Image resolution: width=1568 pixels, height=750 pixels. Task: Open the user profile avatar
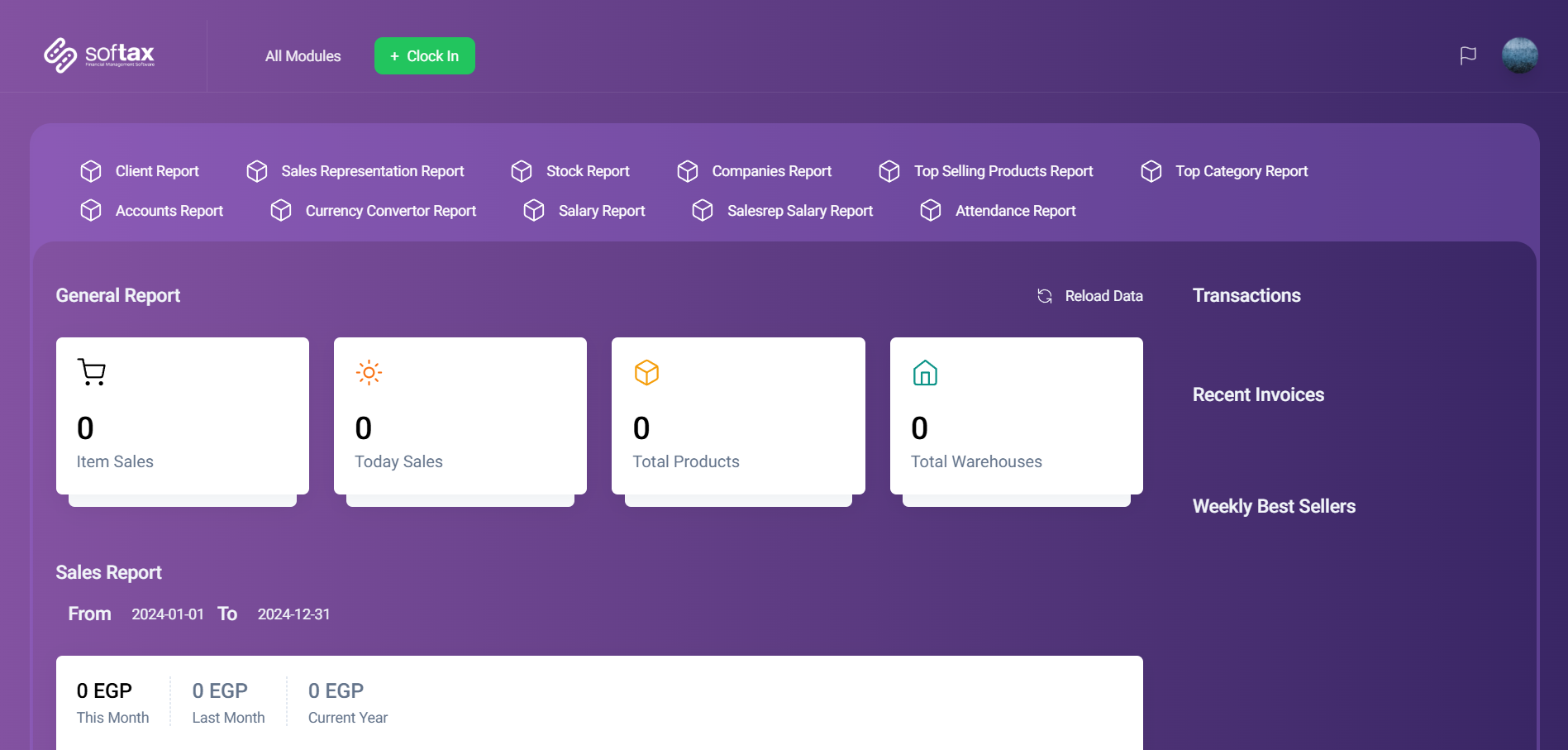pos(1519,55)
